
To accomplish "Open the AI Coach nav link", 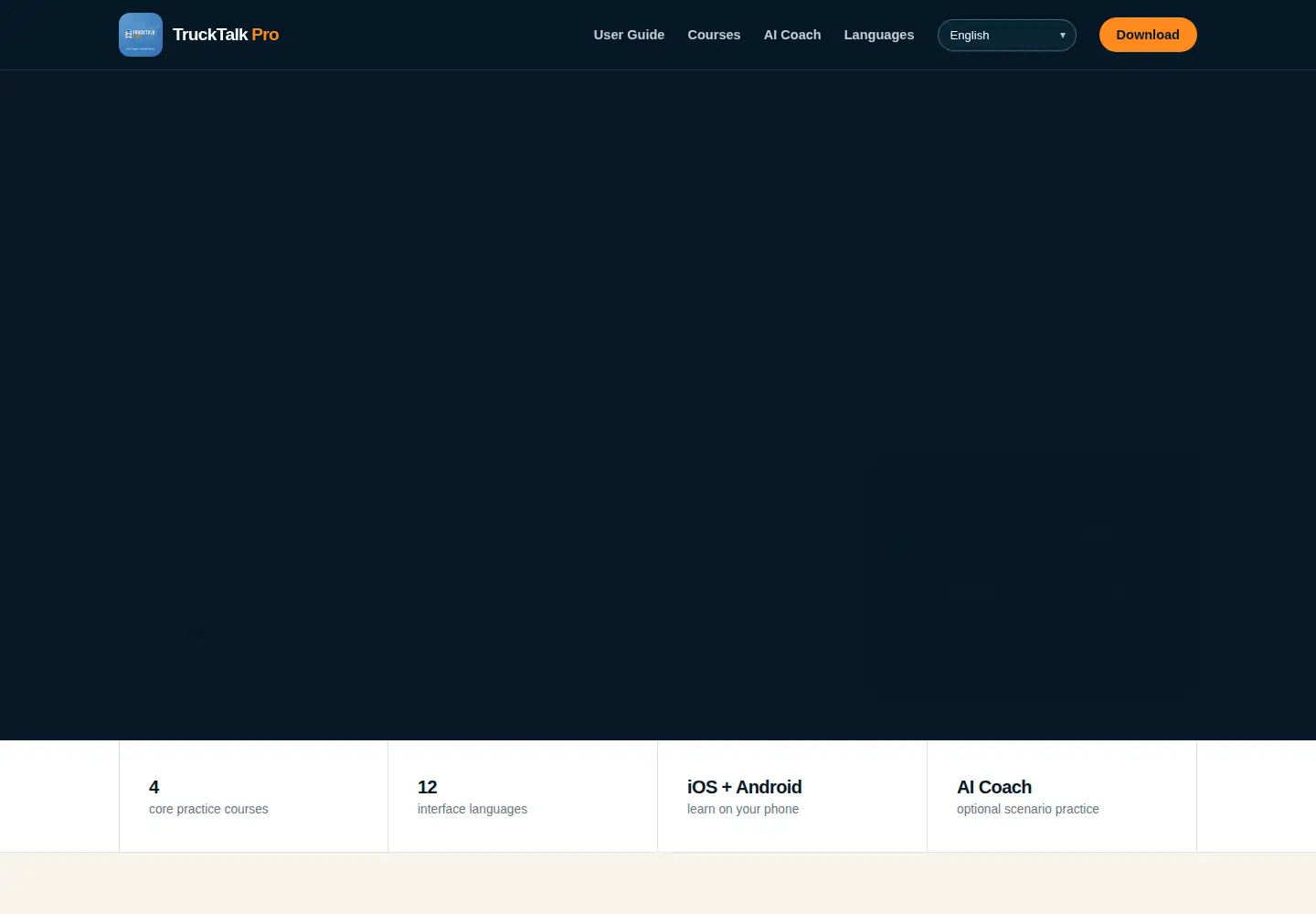I will 792,35.
